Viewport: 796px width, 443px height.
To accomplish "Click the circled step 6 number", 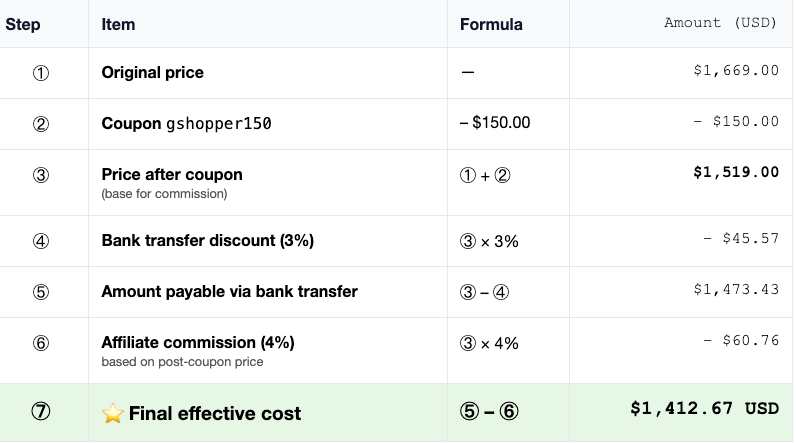I will (x=41, y=343).
